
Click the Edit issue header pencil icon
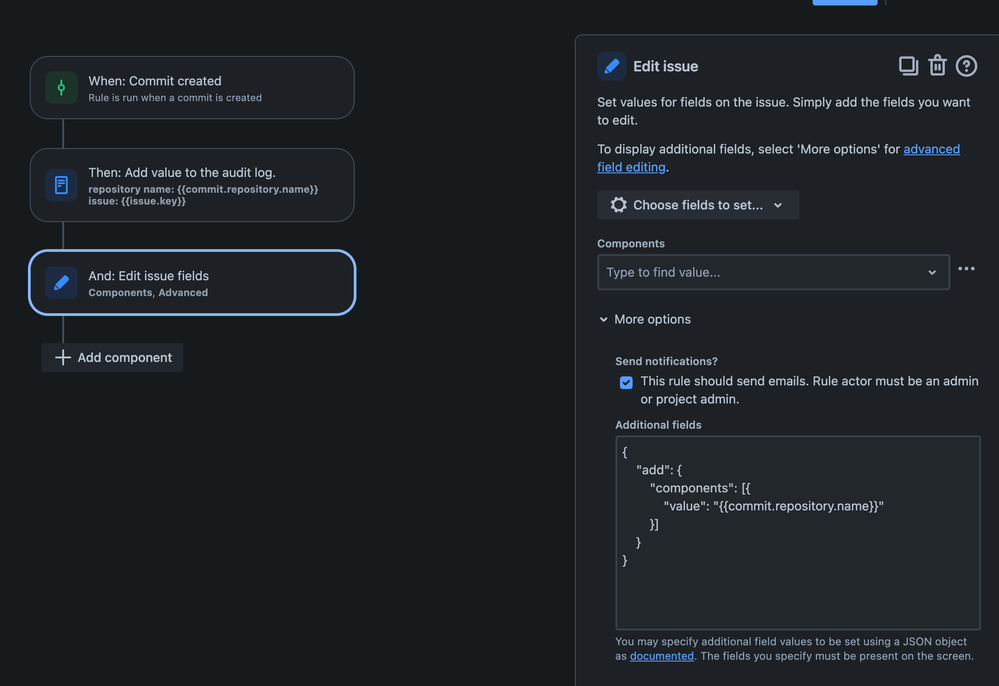[612, 66]
